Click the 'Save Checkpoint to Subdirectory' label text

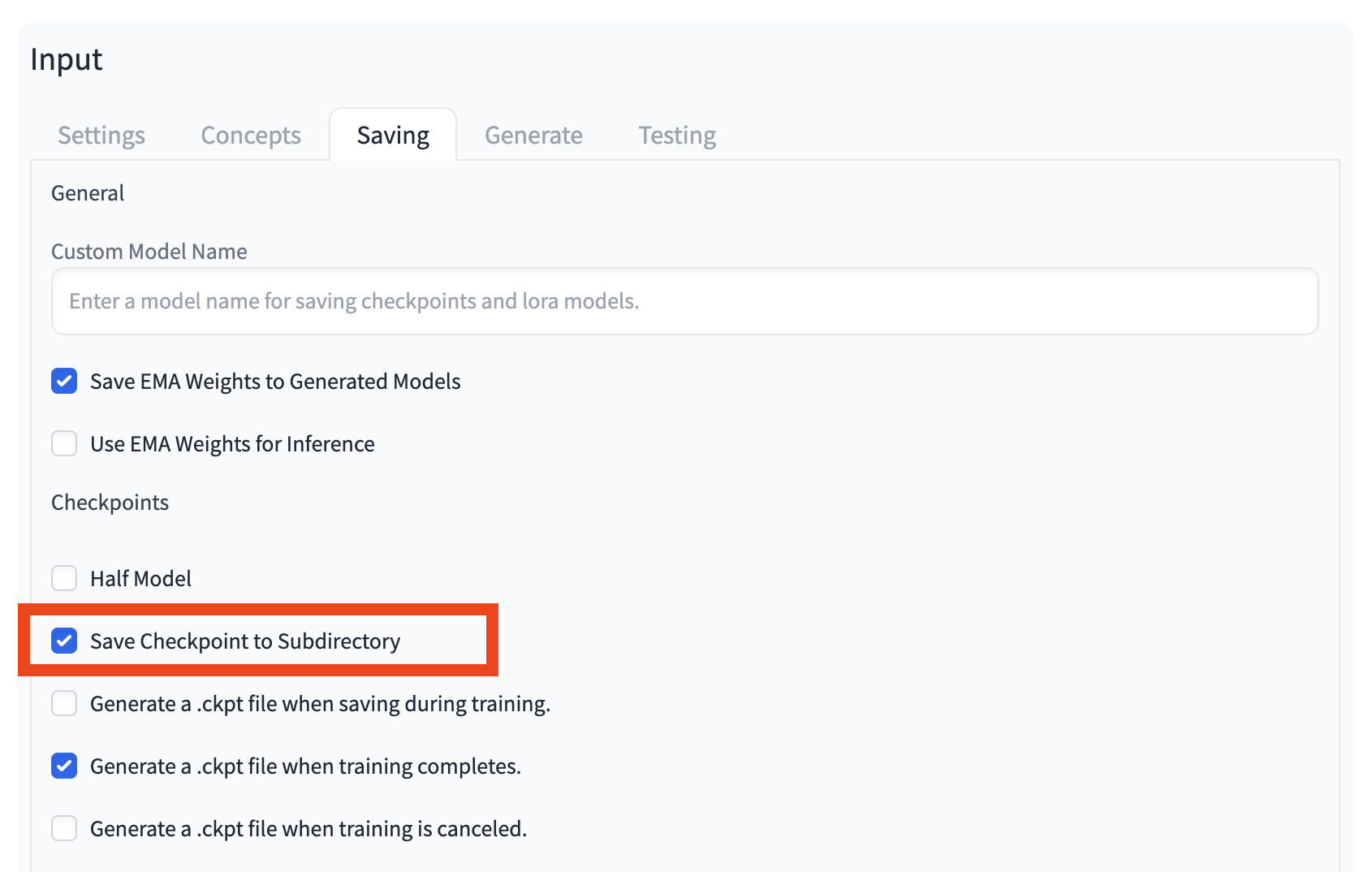coord(245,641)
